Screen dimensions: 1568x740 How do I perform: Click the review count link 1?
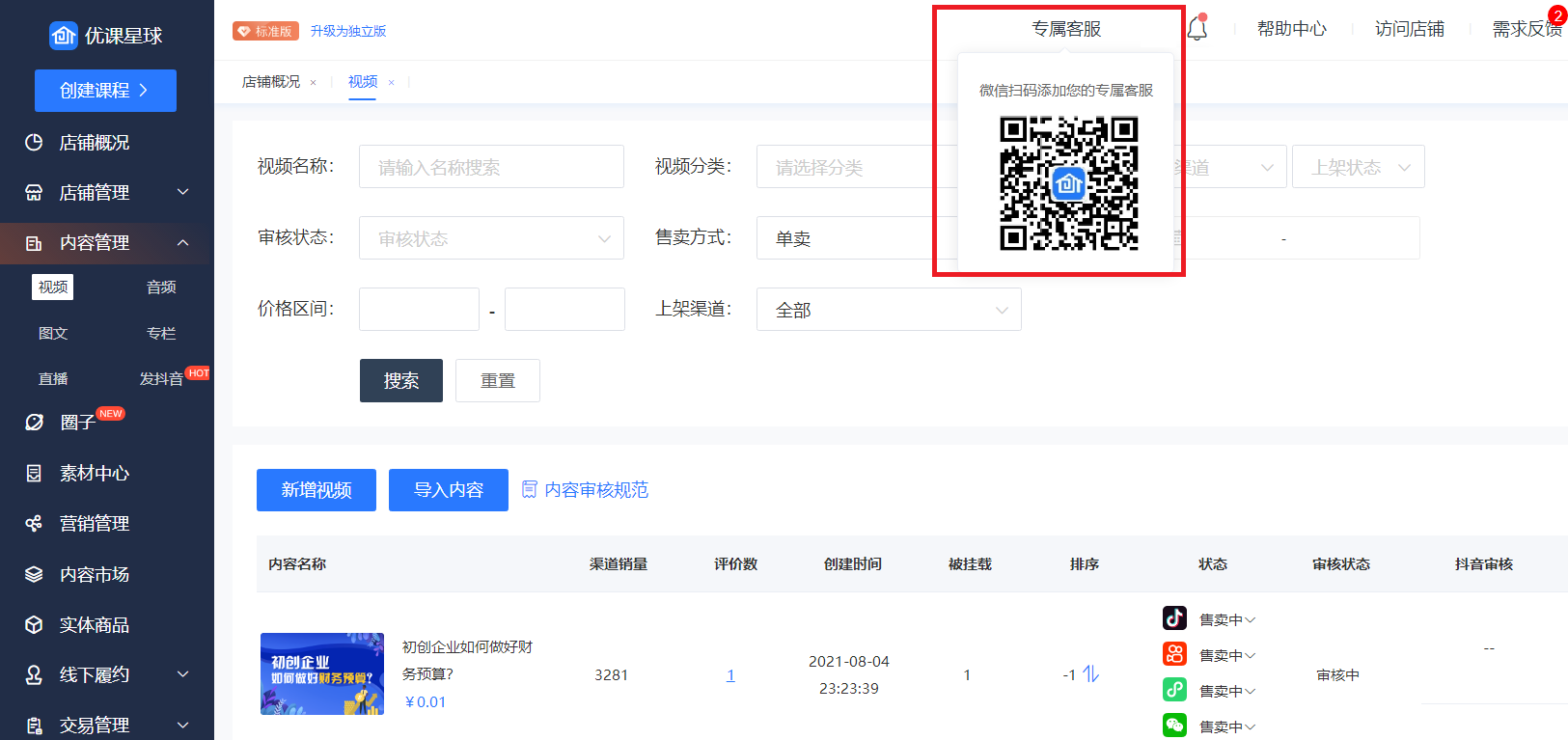(x=730, y=674)
